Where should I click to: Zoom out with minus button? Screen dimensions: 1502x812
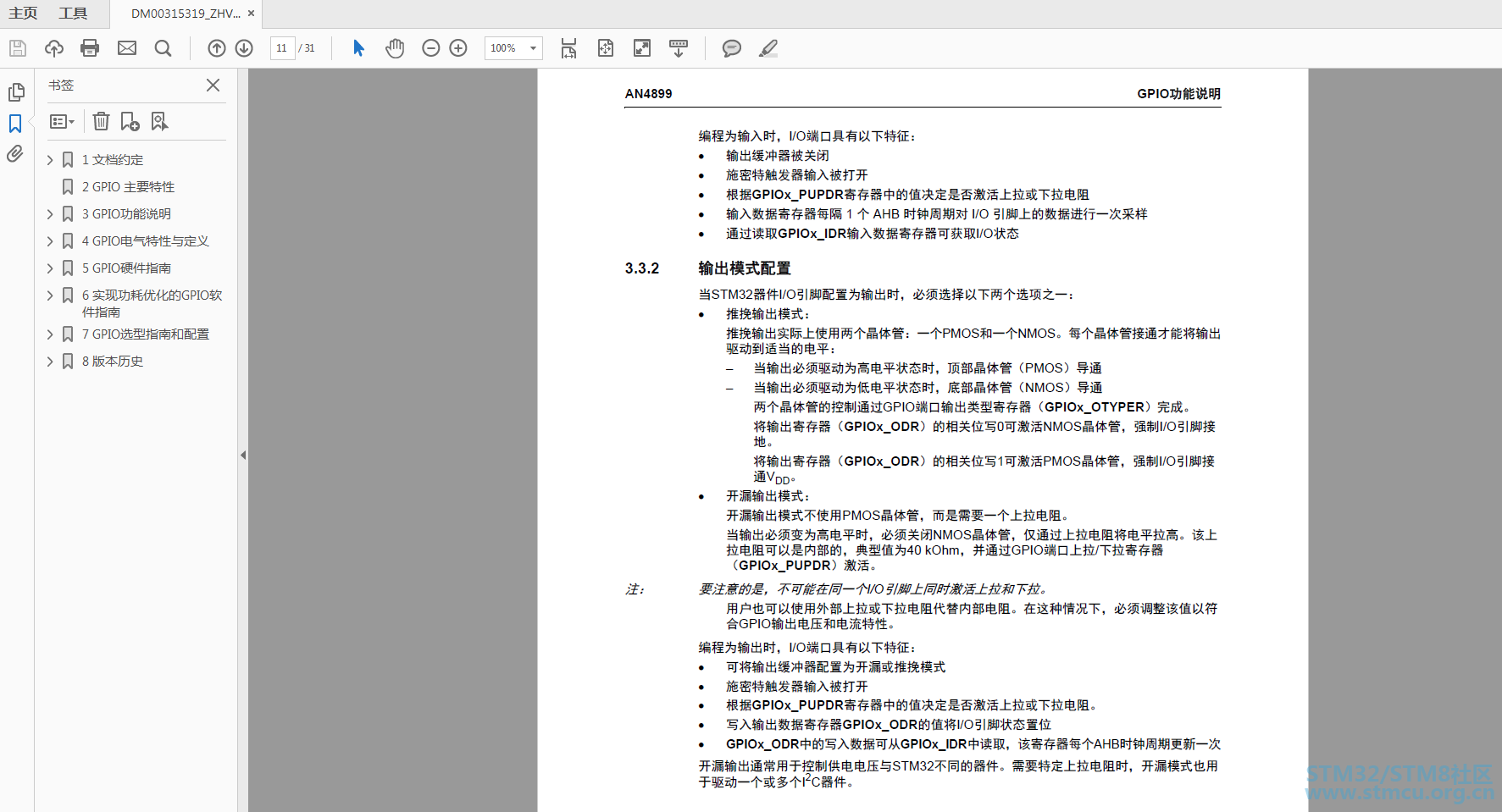click(431, 48)
